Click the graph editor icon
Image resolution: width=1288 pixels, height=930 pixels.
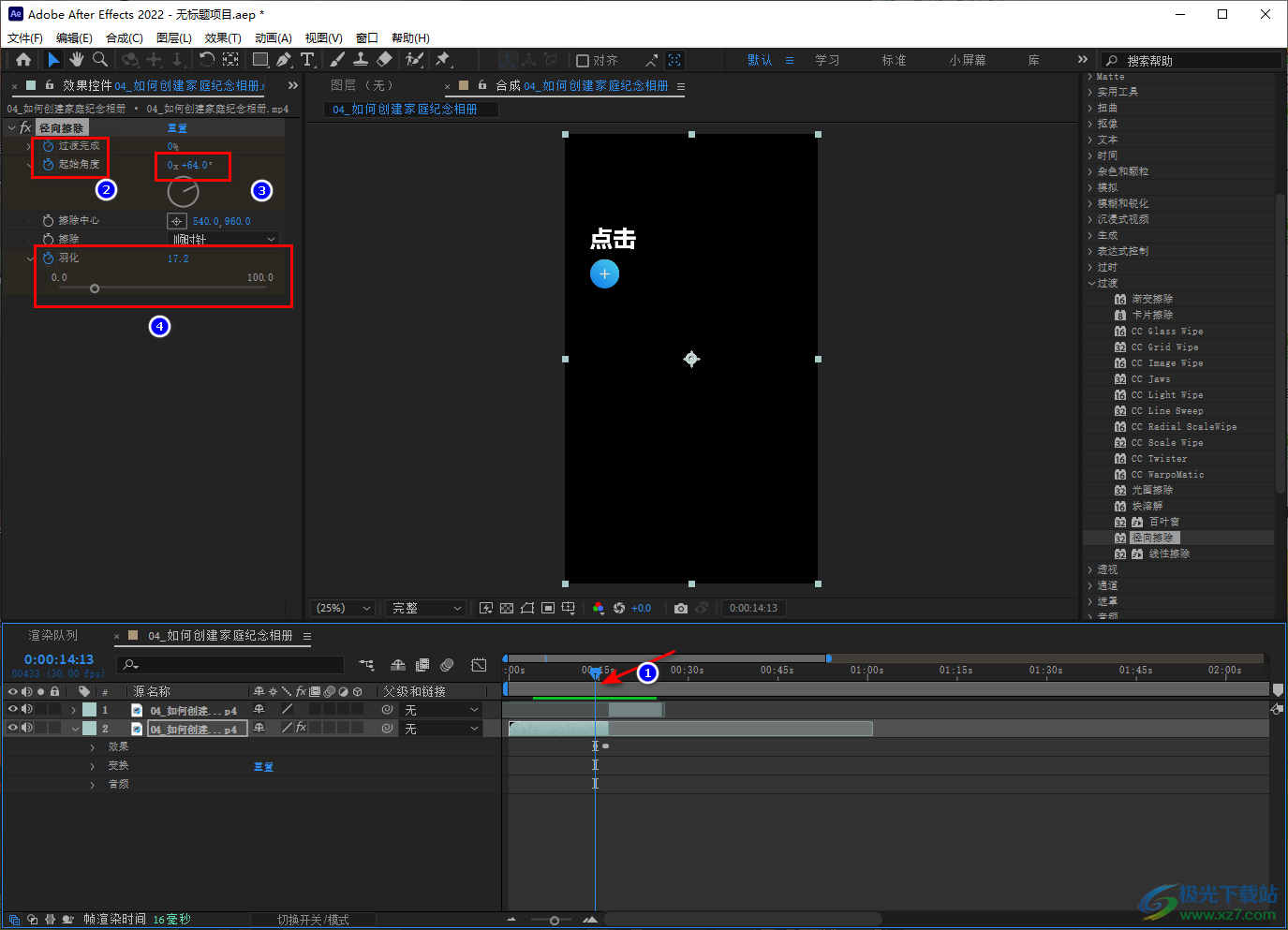479,665
